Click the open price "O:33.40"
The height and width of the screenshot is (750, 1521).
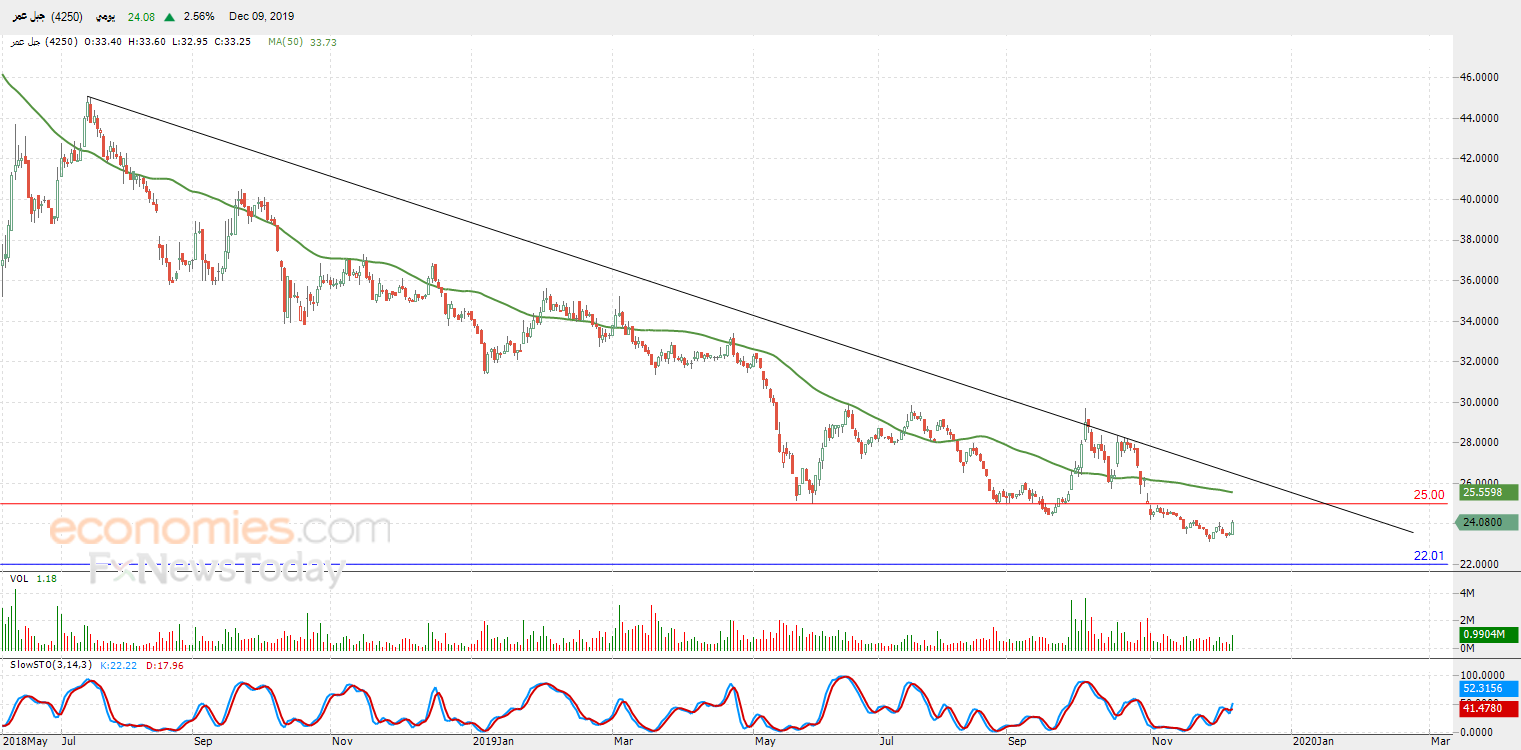point(103,42)
